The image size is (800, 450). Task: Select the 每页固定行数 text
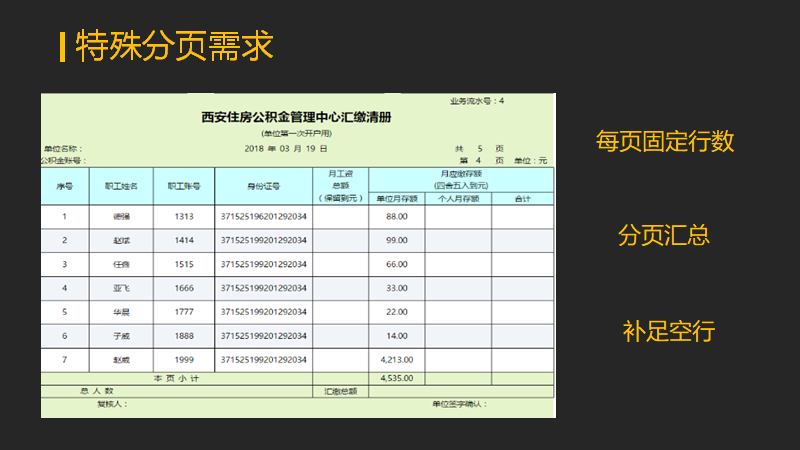665,141
